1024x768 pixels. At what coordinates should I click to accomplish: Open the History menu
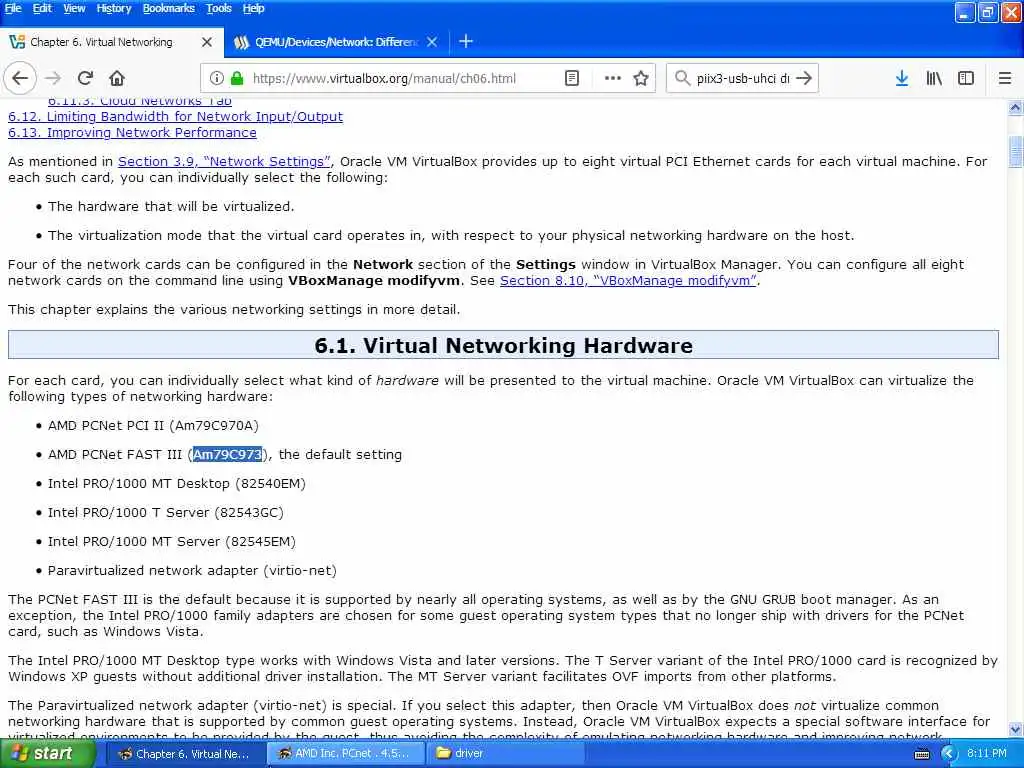114,8
